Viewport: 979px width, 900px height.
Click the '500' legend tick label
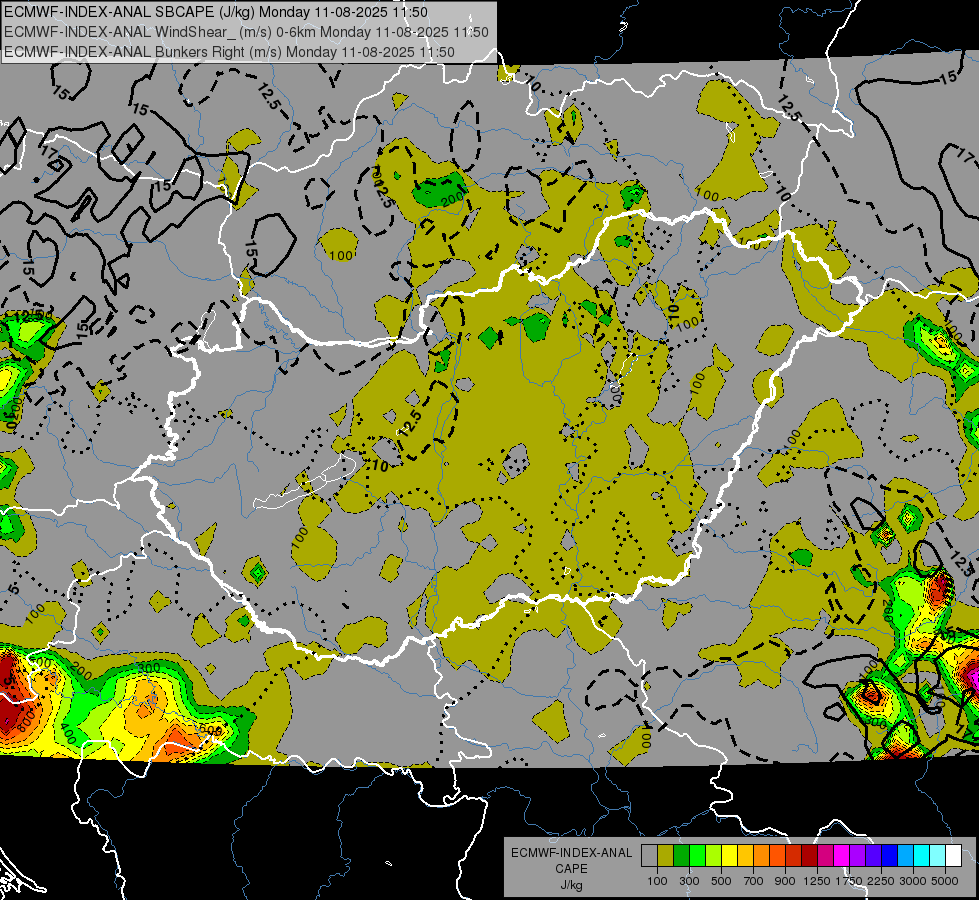click(x=721, y=881)
